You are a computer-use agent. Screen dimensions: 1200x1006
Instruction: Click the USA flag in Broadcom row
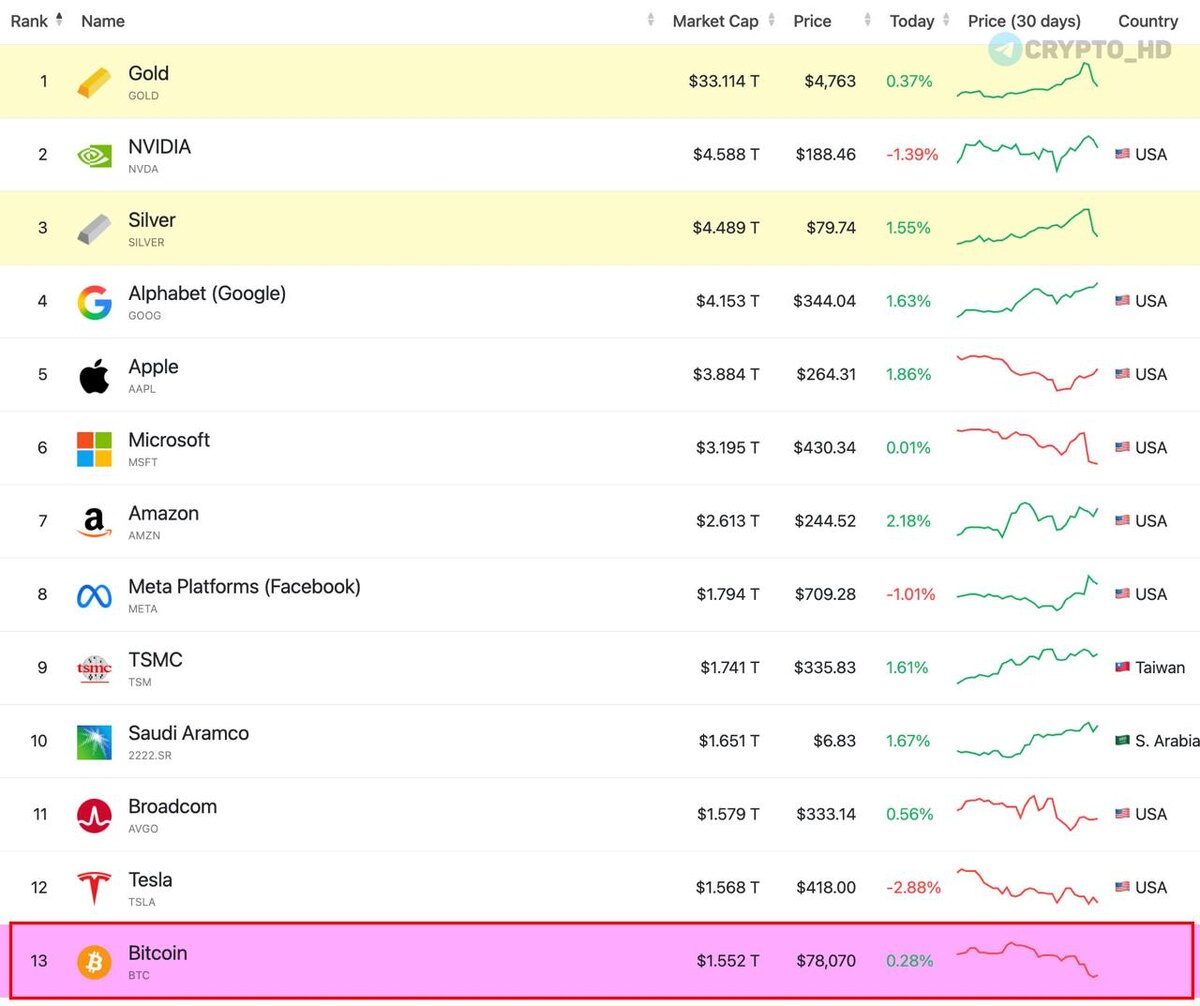coord(1122,814)
